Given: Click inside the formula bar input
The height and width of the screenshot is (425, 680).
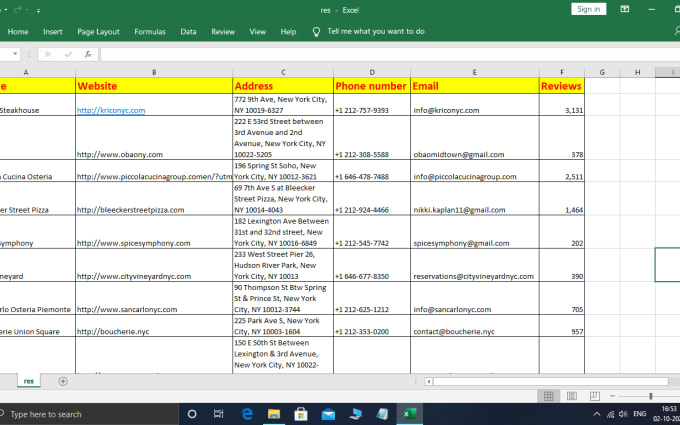Looking at the screenshot, I should (x=390, y=54).
